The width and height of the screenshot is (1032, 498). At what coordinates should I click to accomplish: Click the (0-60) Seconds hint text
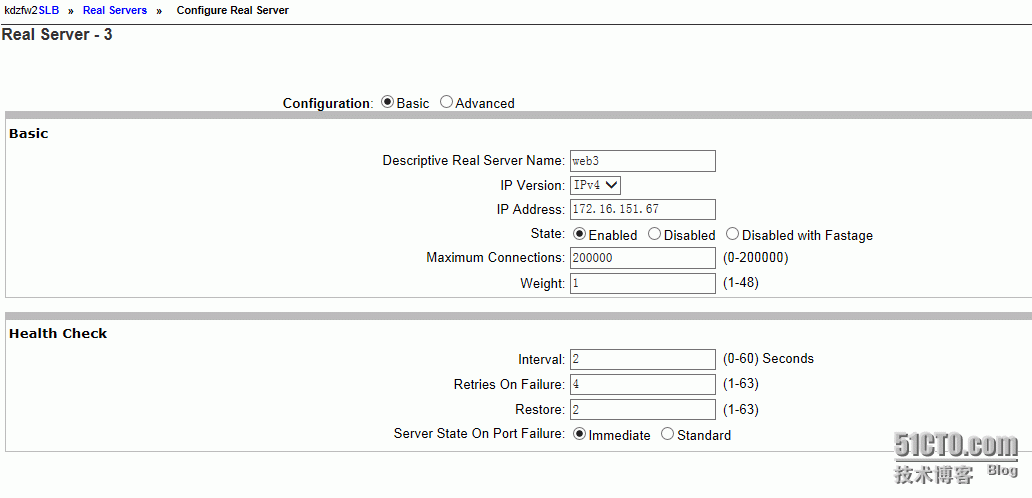[x=768, y=359]
